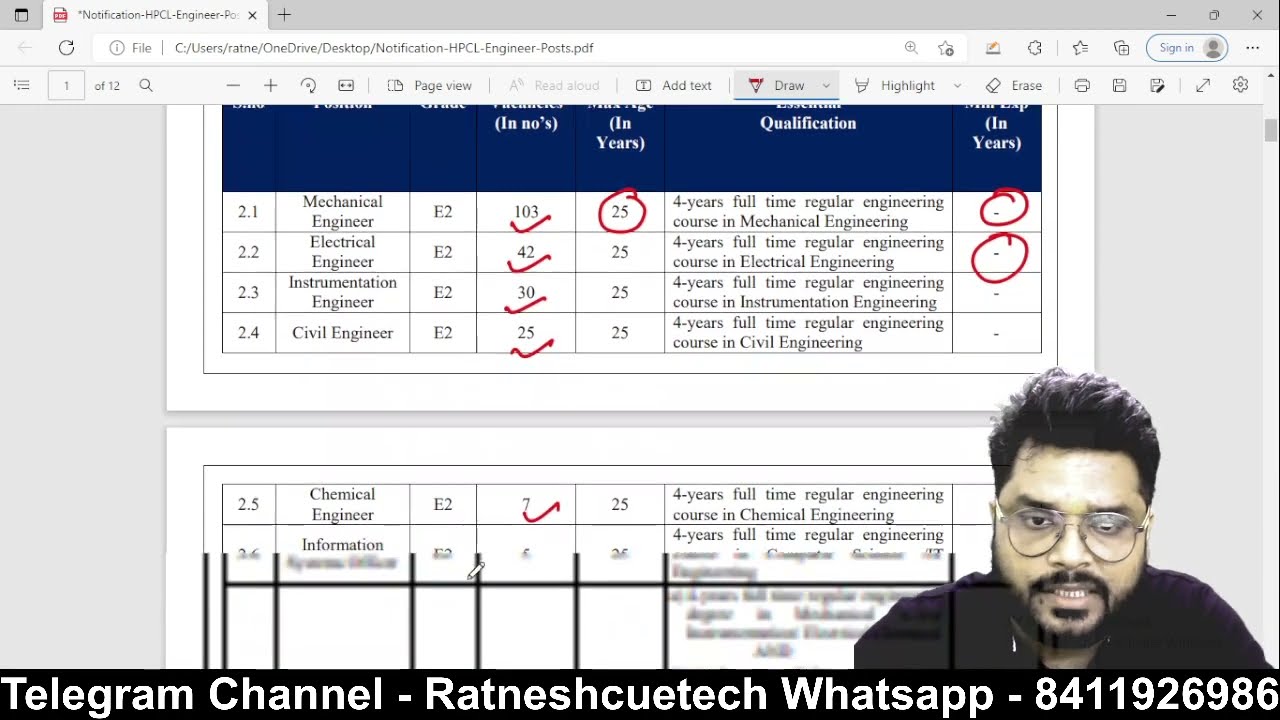1280x720 pixels.
Task: Open the Favorites list
Action: [x=1080, y=48]
